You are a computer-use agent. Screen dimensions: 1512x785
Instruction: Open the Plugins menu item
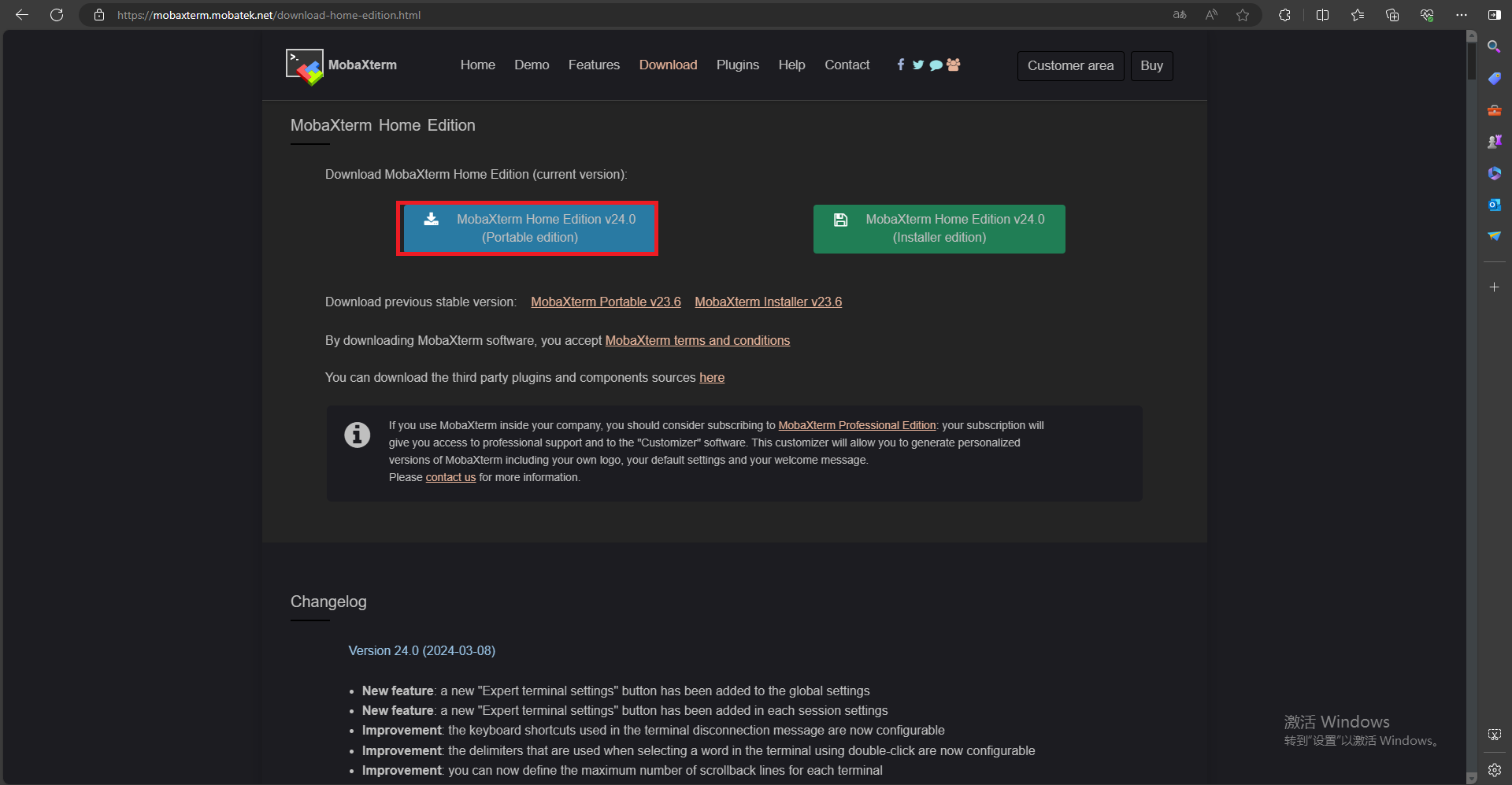[x=738, y=65]
